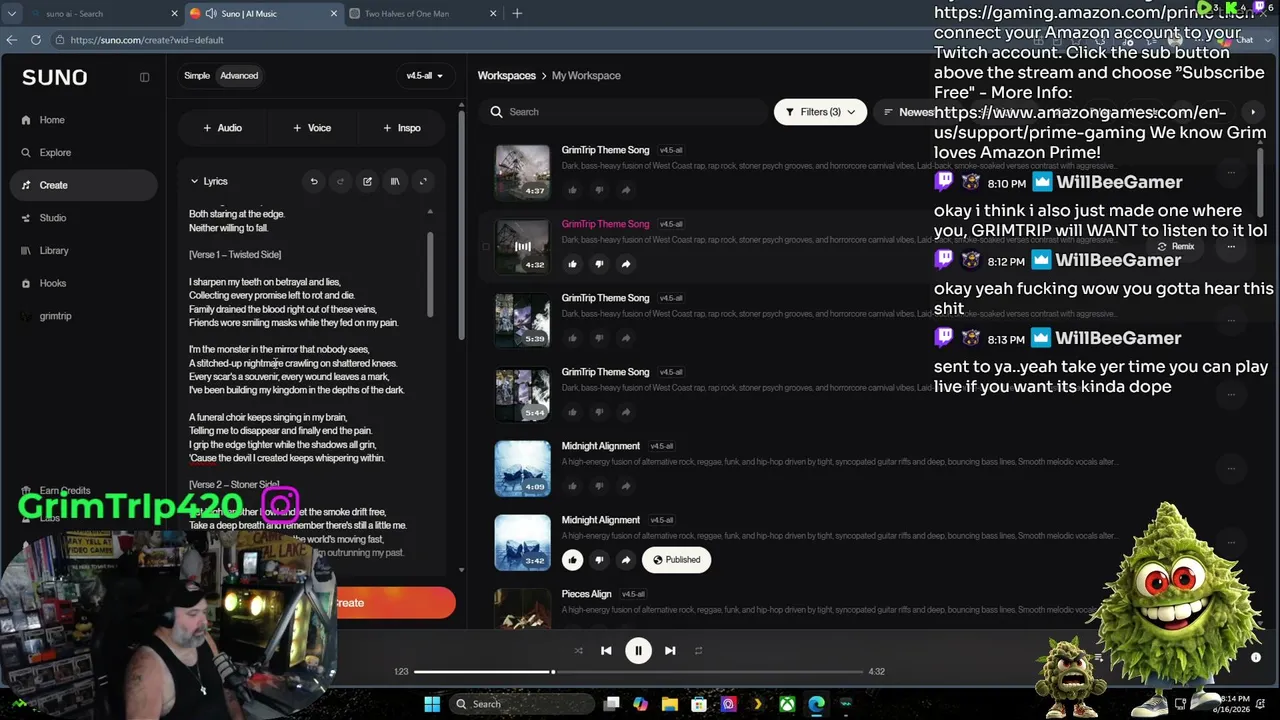Open Explore in the Suno sidebar
This screenshot has width=1280, height=720.
[55, 153]
